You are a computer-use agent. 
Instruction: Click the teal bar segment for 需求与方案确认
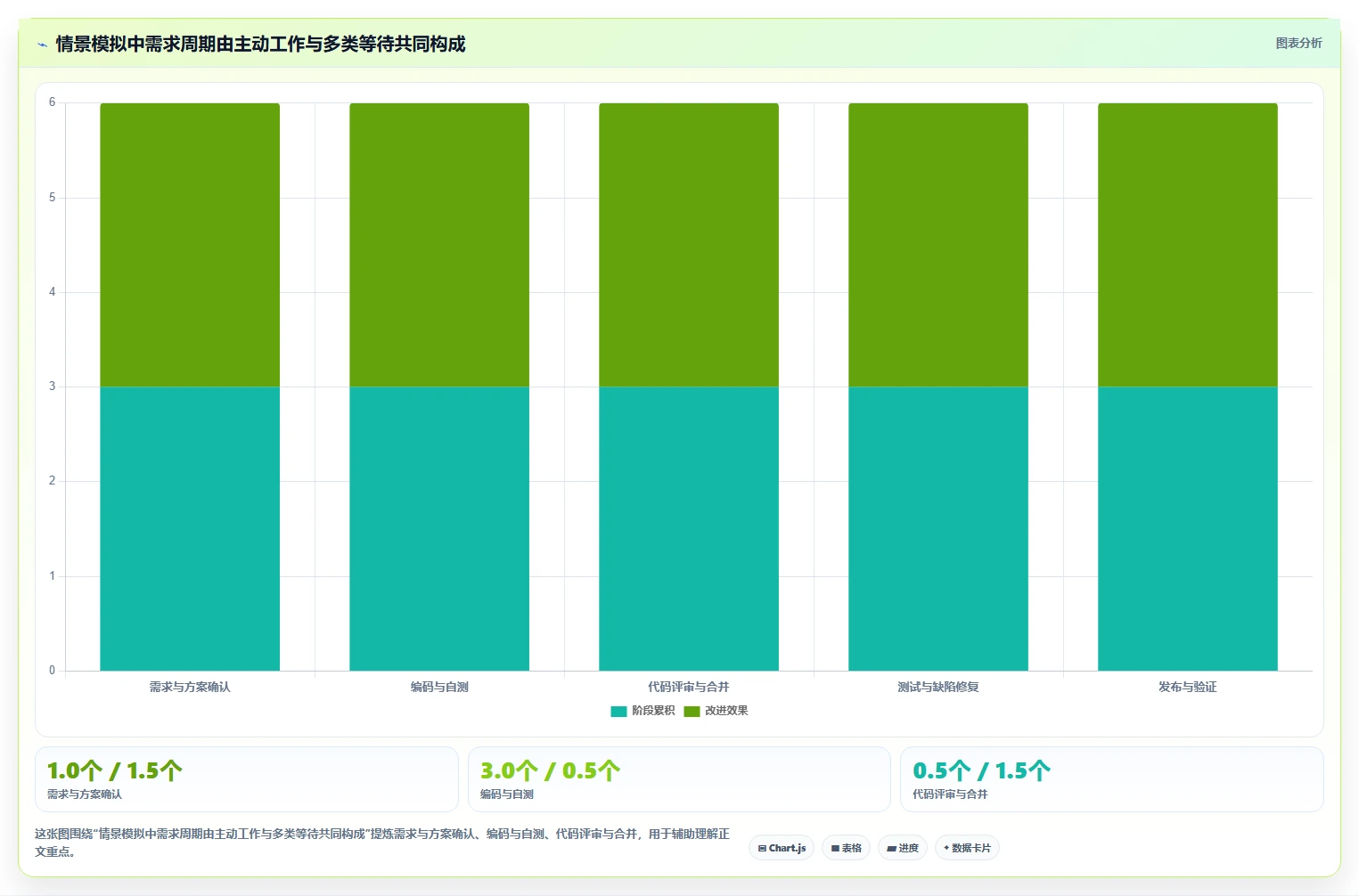[190, 528]
